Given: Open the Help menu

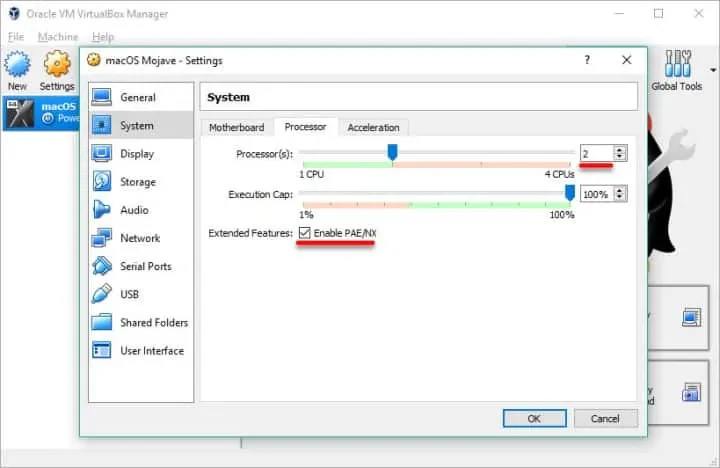Looking at the screenshot, I should (103, 37).
